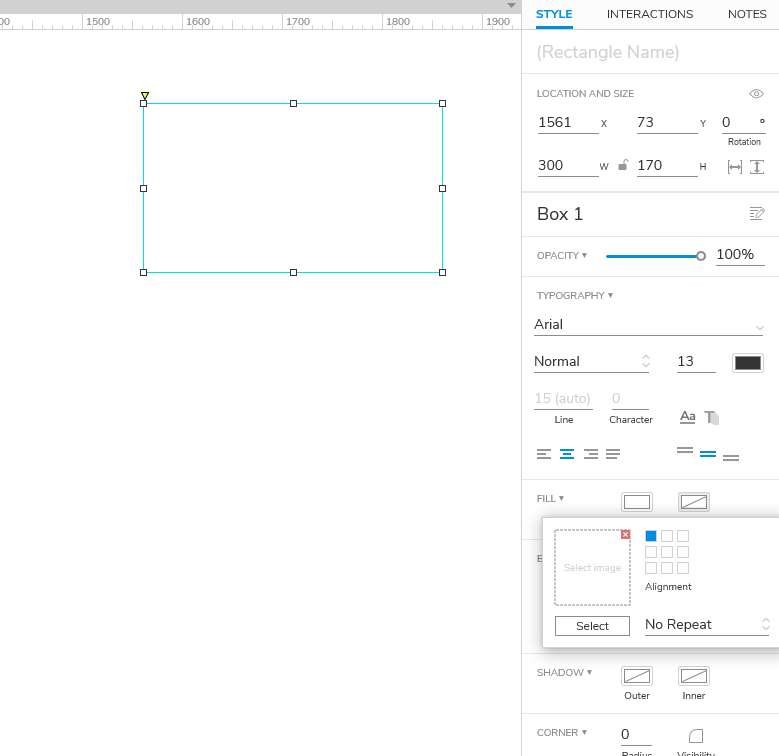The image size is (779, 756).
Task: Edit the width value 300
Action: point(567,165)
